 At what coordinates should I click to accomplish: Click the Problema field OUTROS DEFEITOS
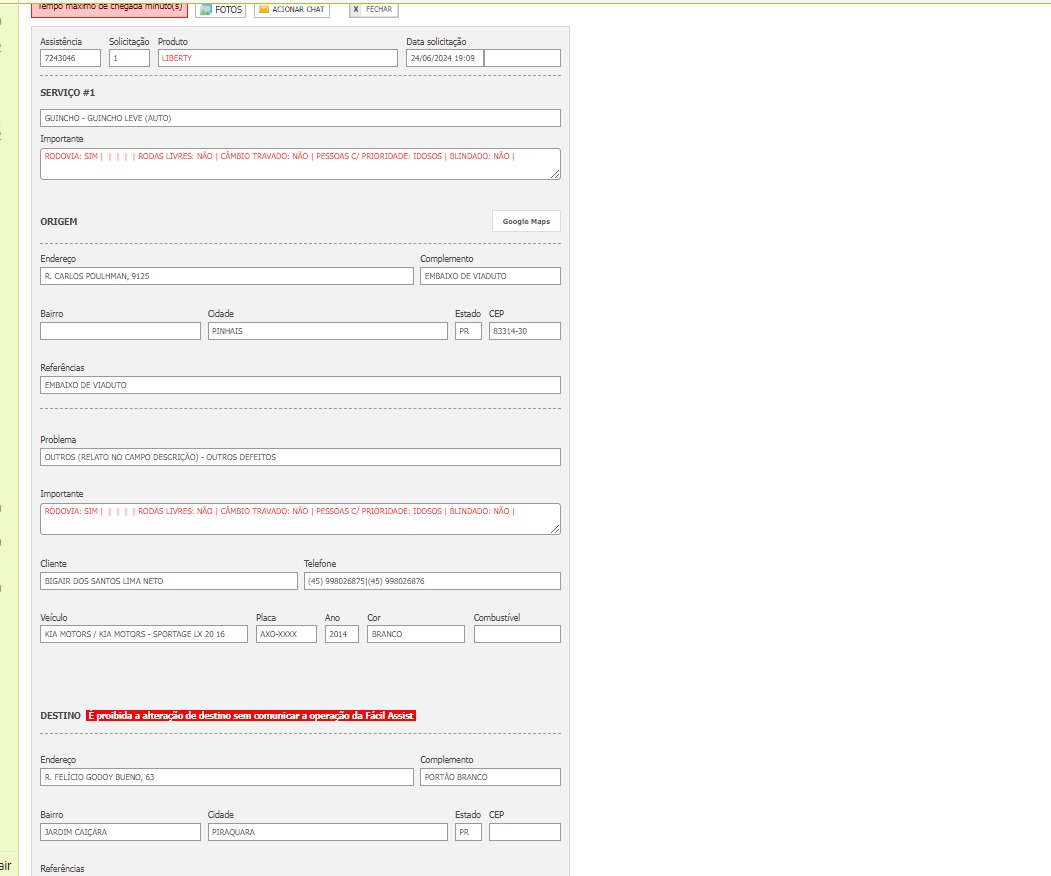(300, 457)
